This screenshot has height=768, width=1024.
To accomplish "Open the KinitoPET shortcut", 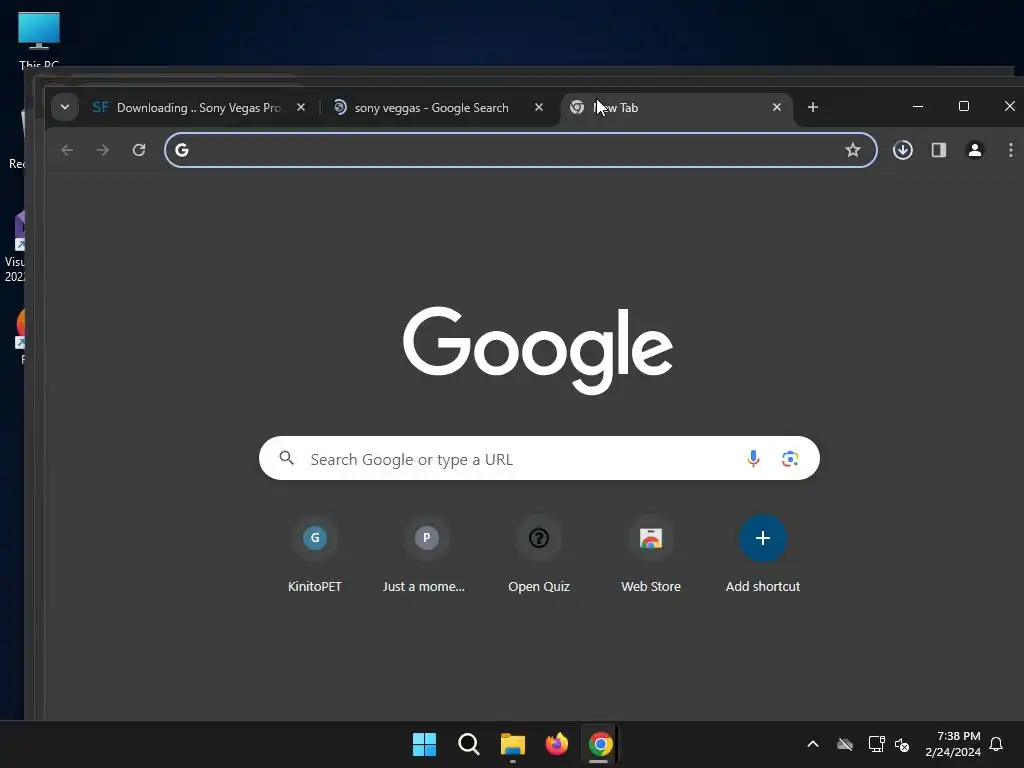I will tap(315, 555).
